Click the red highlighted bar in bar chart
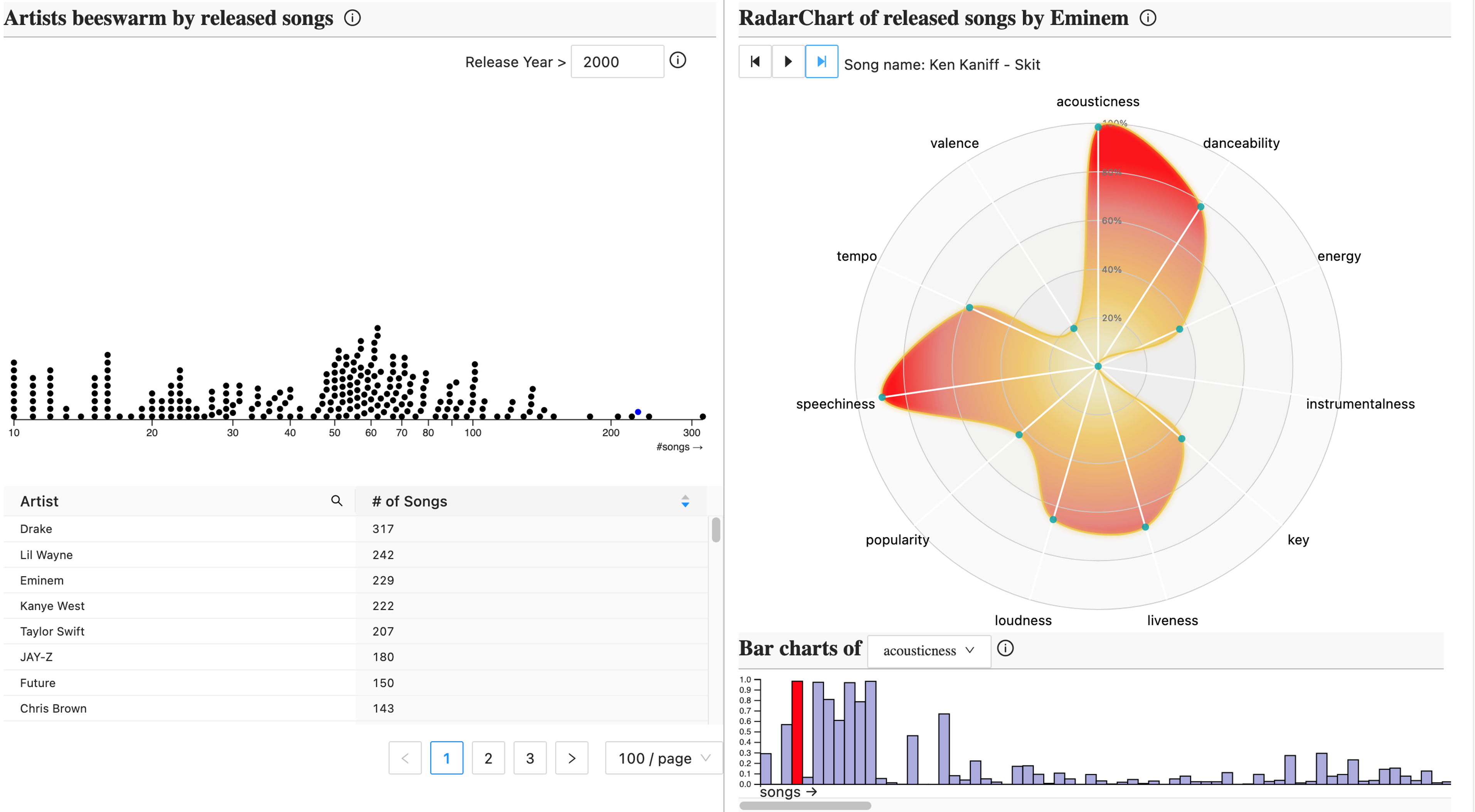This screenshot has width=1475, height=812. point(797,732)
